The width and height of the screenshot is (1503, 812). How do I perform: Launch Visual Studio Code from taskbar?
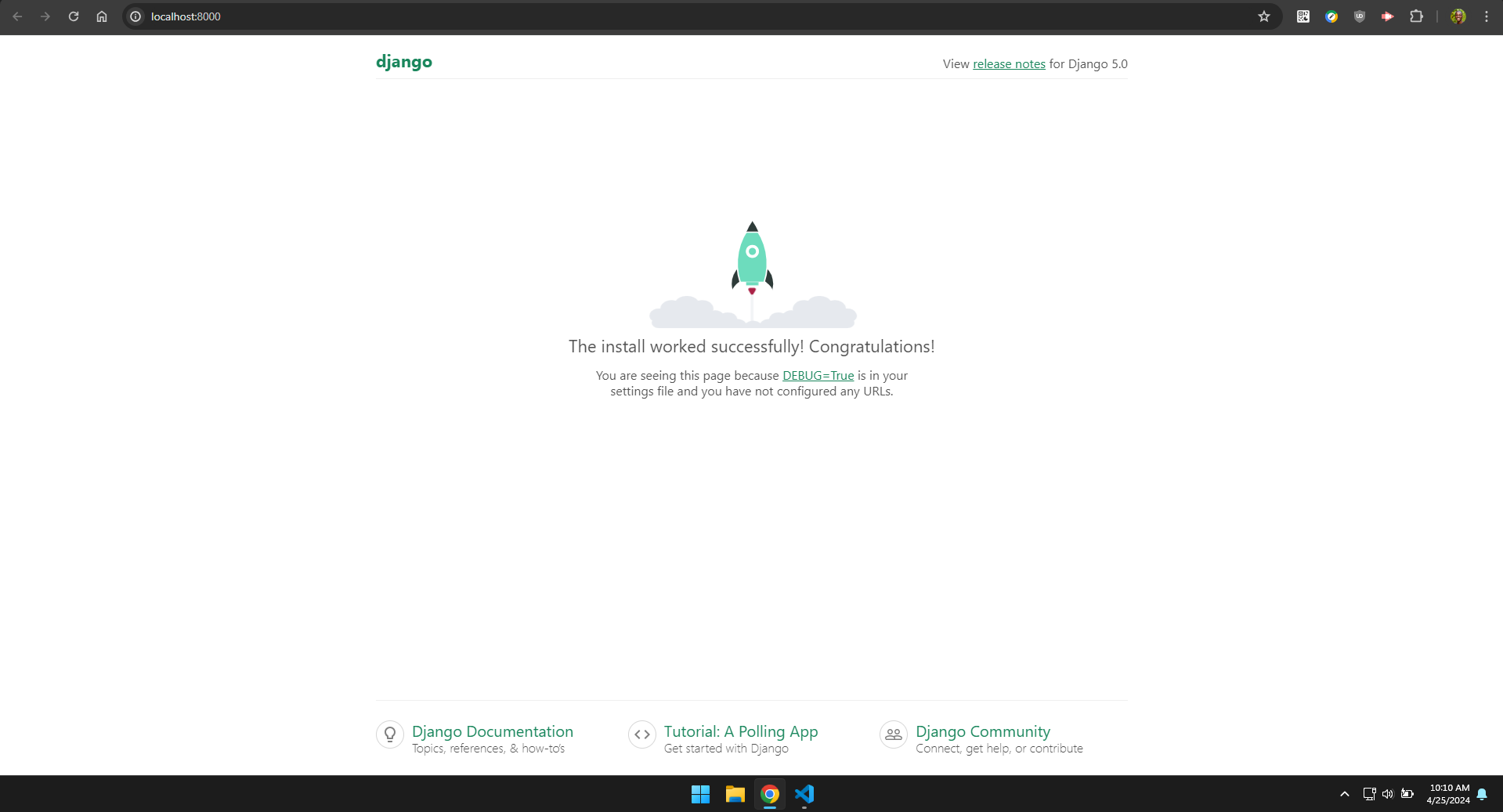pos(804,794)
